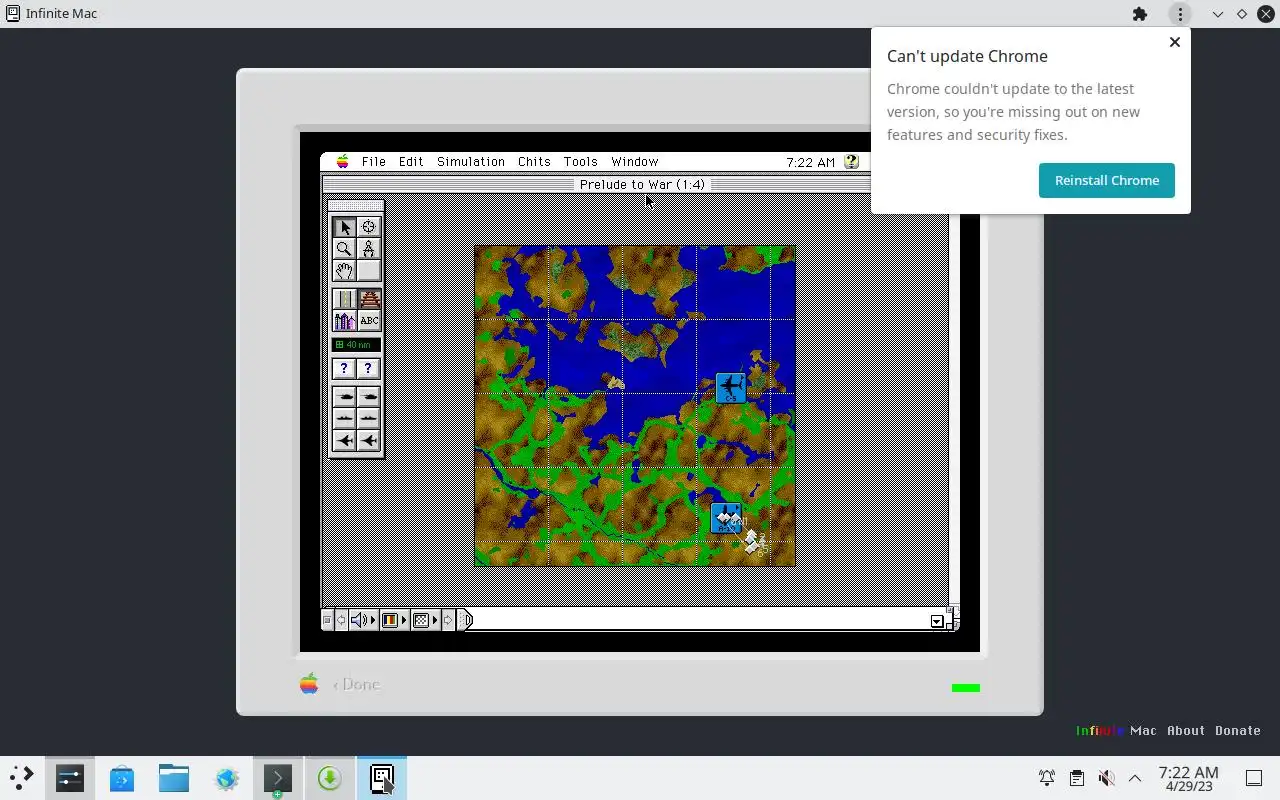Open the Mac help balloon menu
Image resolution: width=1280 pixels, height=800 pixels.
(x=851, y=162)
